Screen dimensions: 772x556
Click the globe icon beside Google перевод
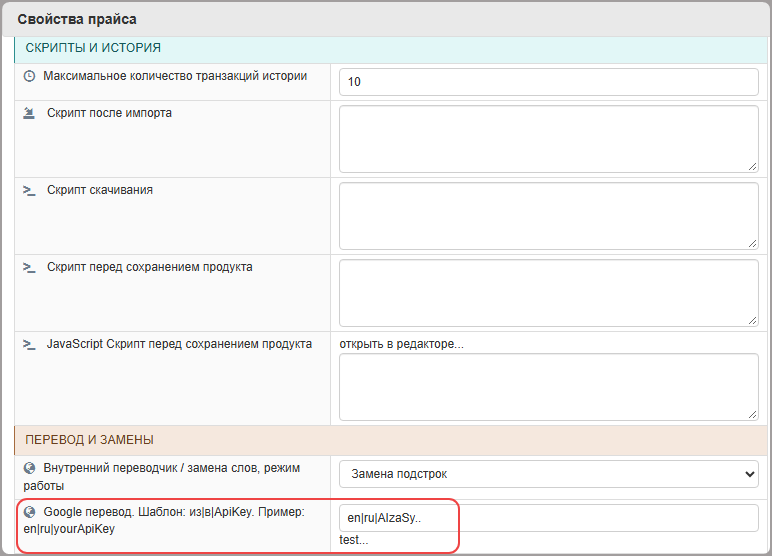(30, 512)
